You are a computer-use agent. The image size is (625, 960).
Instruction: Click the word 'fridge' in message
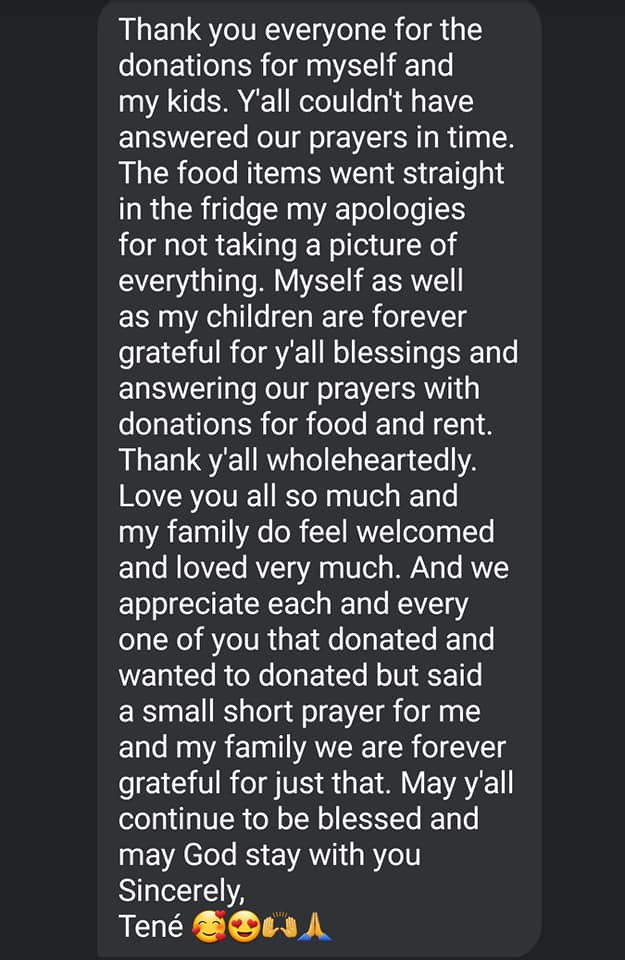(x=239, y=209)
